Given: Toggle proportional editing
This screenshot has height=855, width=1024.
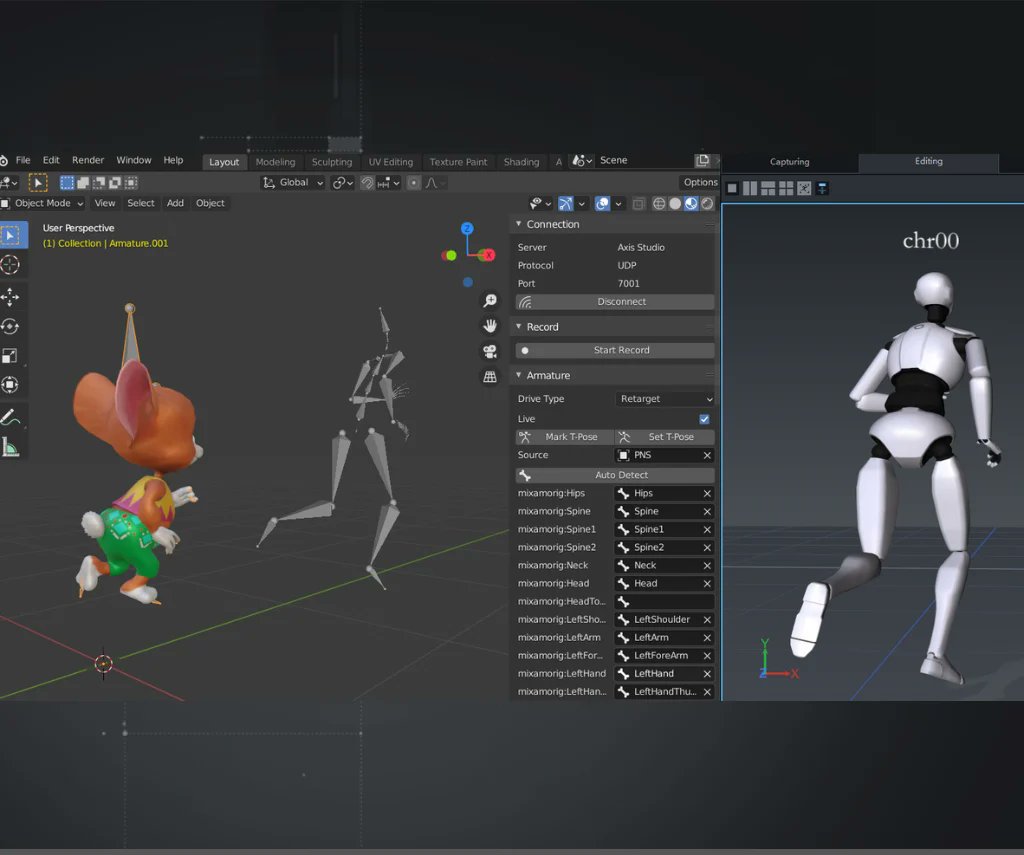Looking at the screenshot, I should pyautogui.click(x=414, y=183).
